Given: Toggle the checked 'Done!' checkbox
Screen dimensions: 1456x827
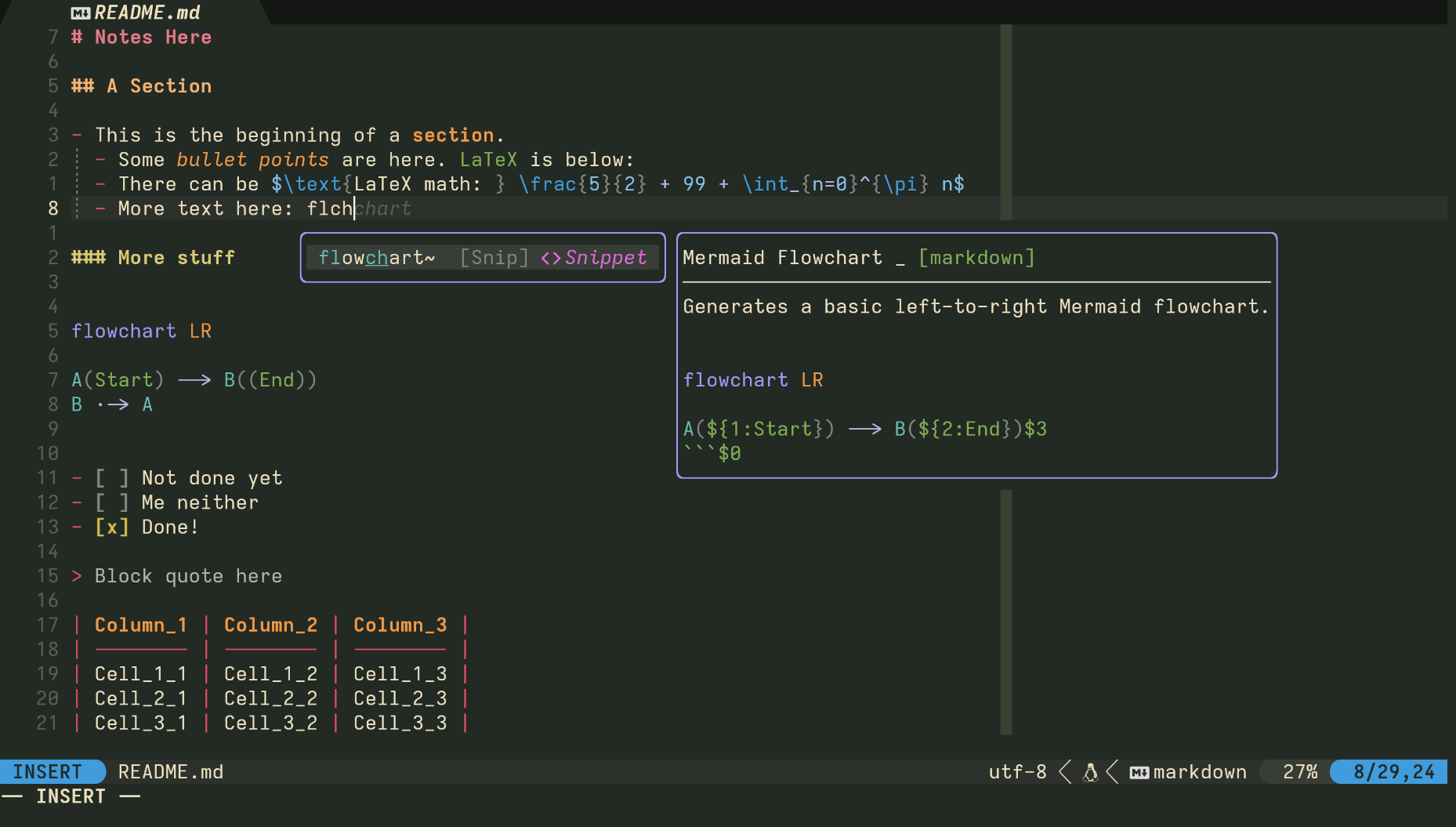Looking at the screenshot, I should (x=112, y=528).
